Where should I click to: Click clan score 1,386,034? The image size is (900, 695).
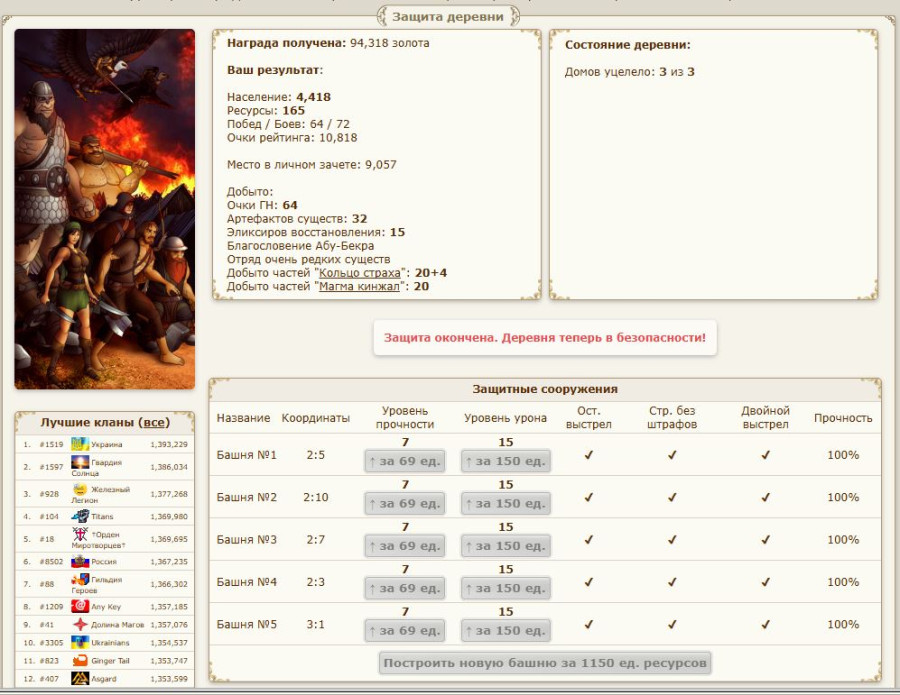[x=169, y=467]
